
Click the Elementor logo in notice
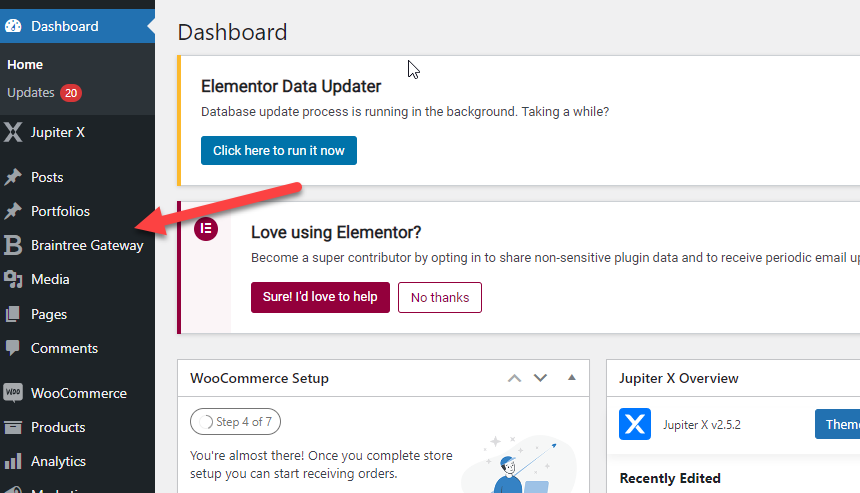point(206,229)
